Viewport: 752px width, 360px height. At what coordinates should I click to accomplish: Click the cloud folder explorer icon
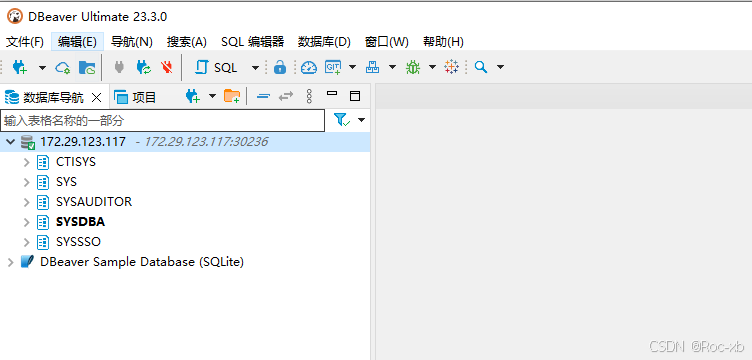click(x=87, y=68)
